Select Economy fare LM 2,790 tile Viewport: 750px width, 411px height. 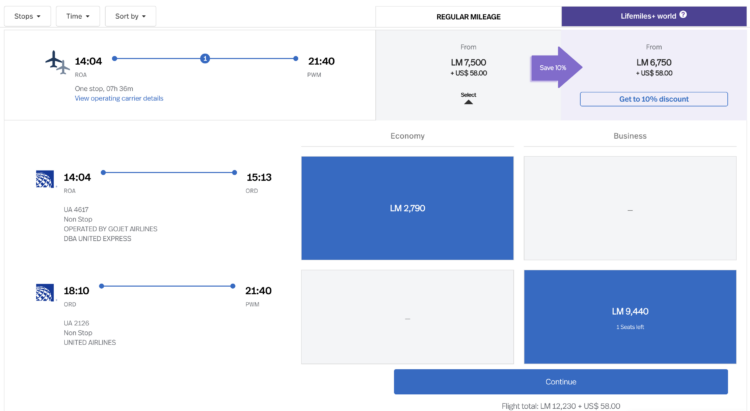[407, 208]
